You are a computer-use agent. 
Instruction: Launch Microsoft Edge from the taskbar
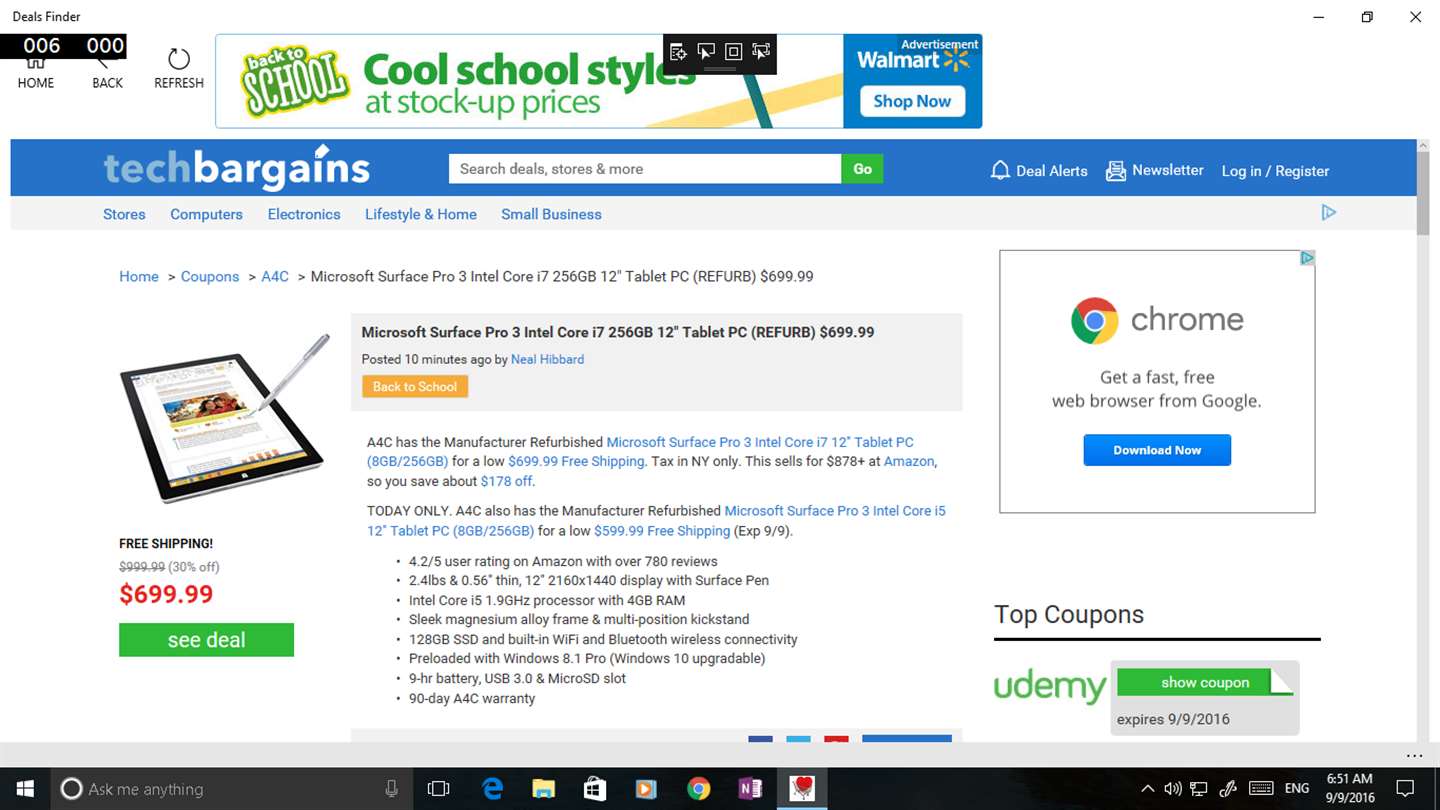(x=492, y=789)
